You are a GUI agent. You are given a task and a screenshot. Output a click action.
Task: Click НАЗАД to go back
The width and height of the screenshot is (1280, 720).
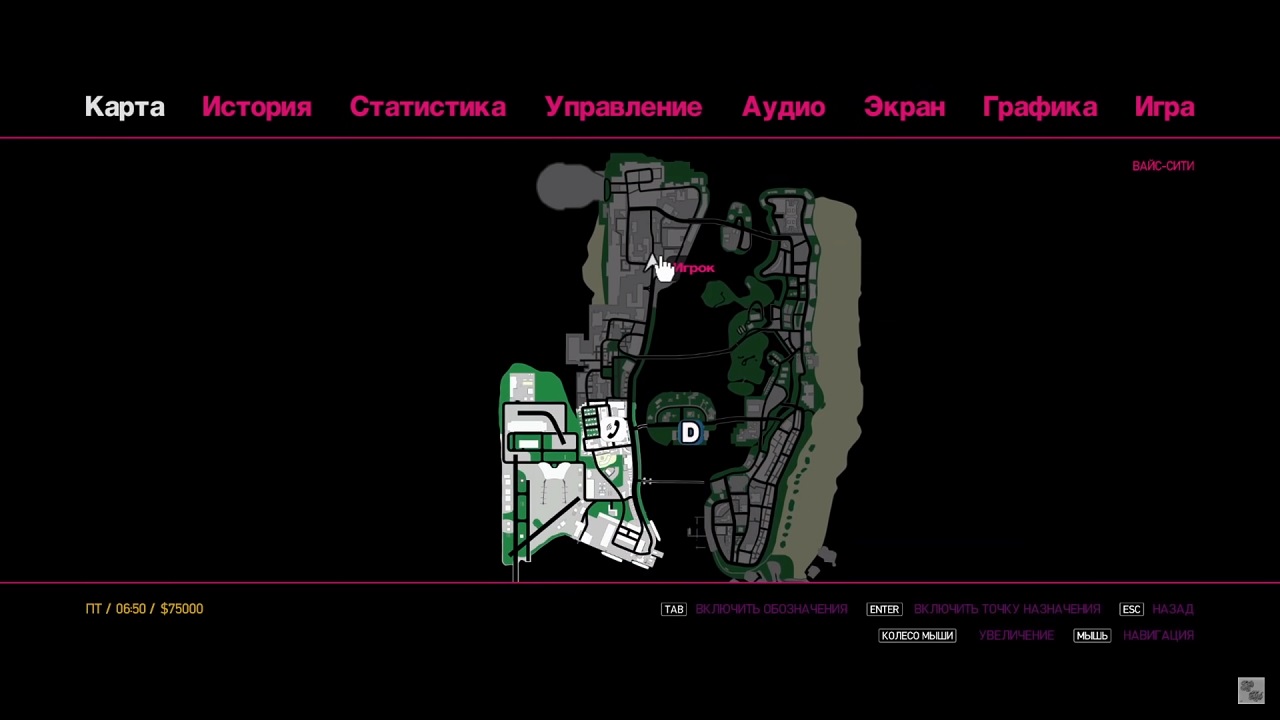1172,609
